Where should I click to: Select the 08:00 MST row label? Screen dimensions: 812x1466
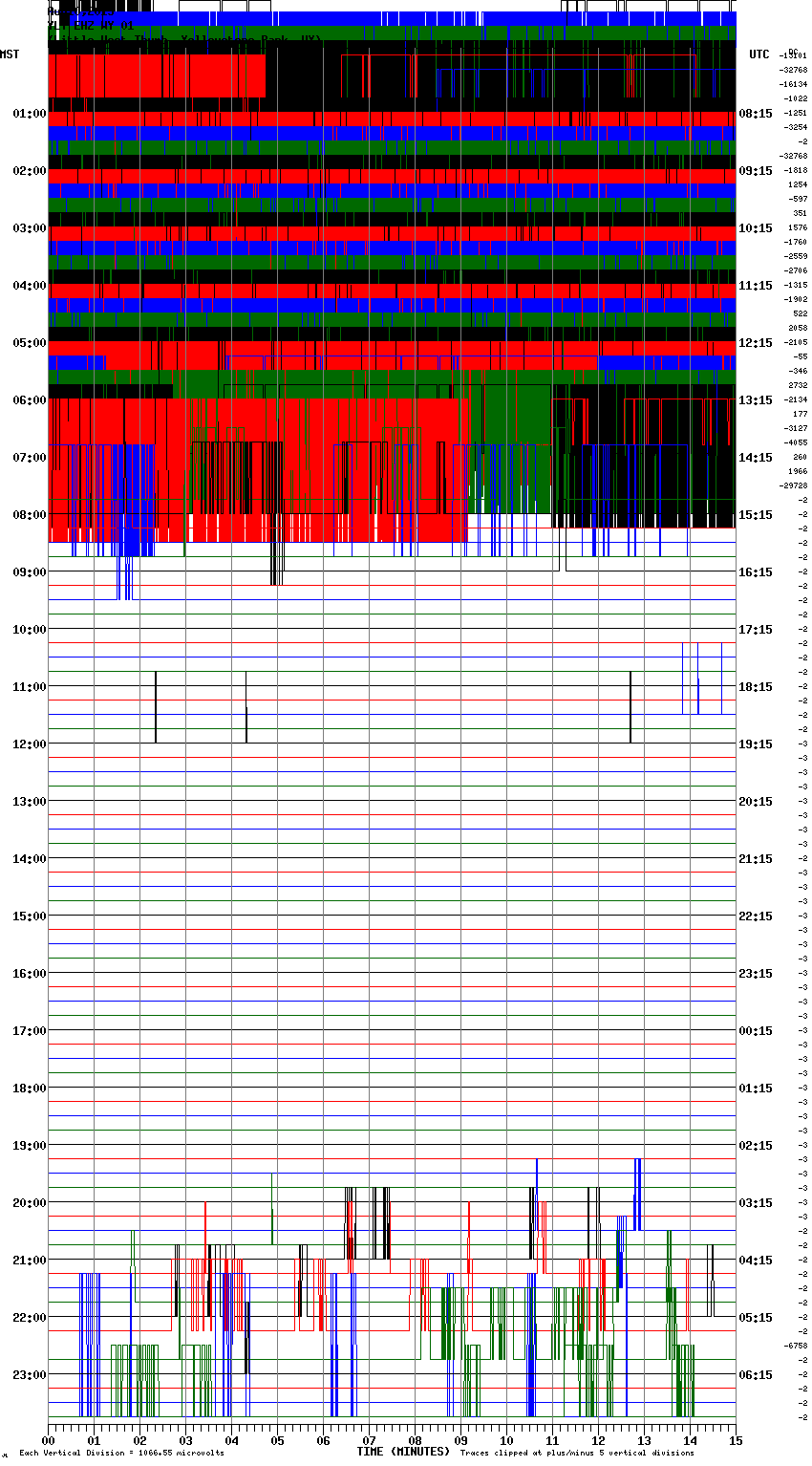point(30,515)
